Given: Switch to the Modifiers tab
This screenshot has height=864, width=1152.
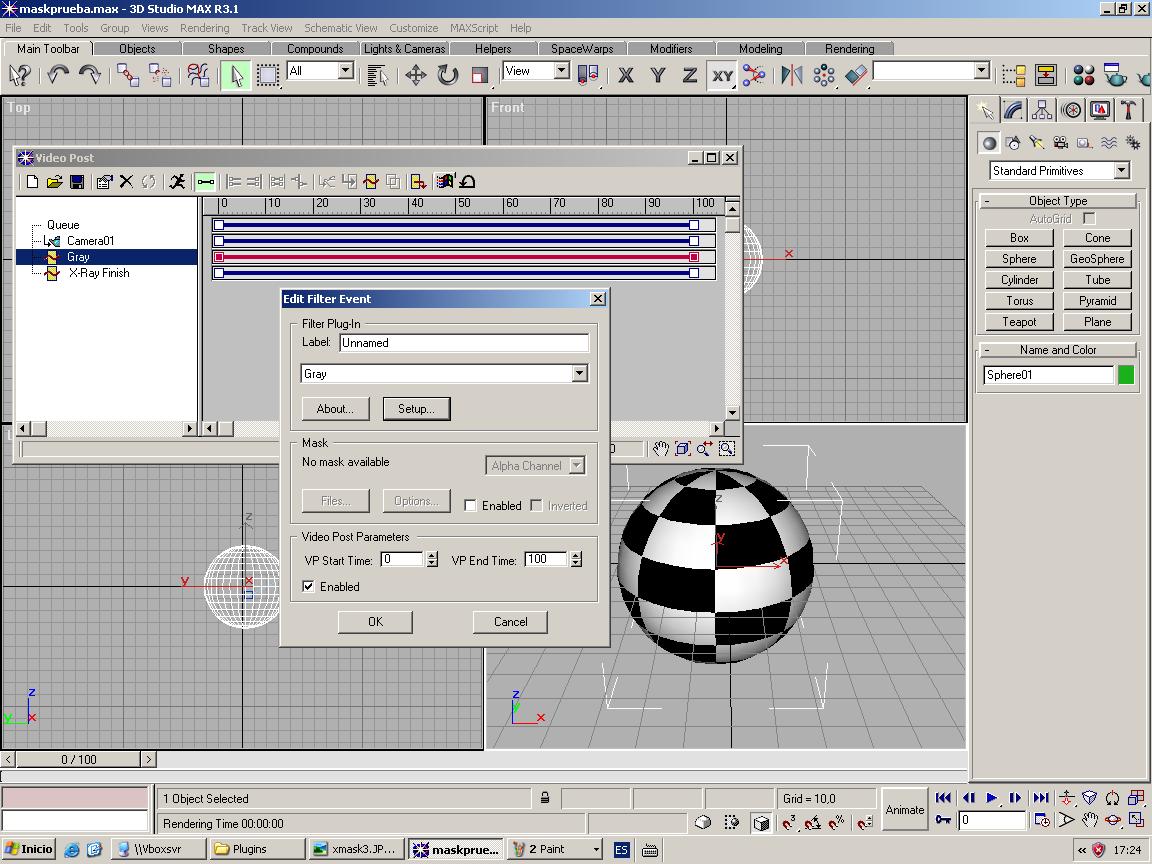Looking at the screenshot, I should tap(671, 48).
